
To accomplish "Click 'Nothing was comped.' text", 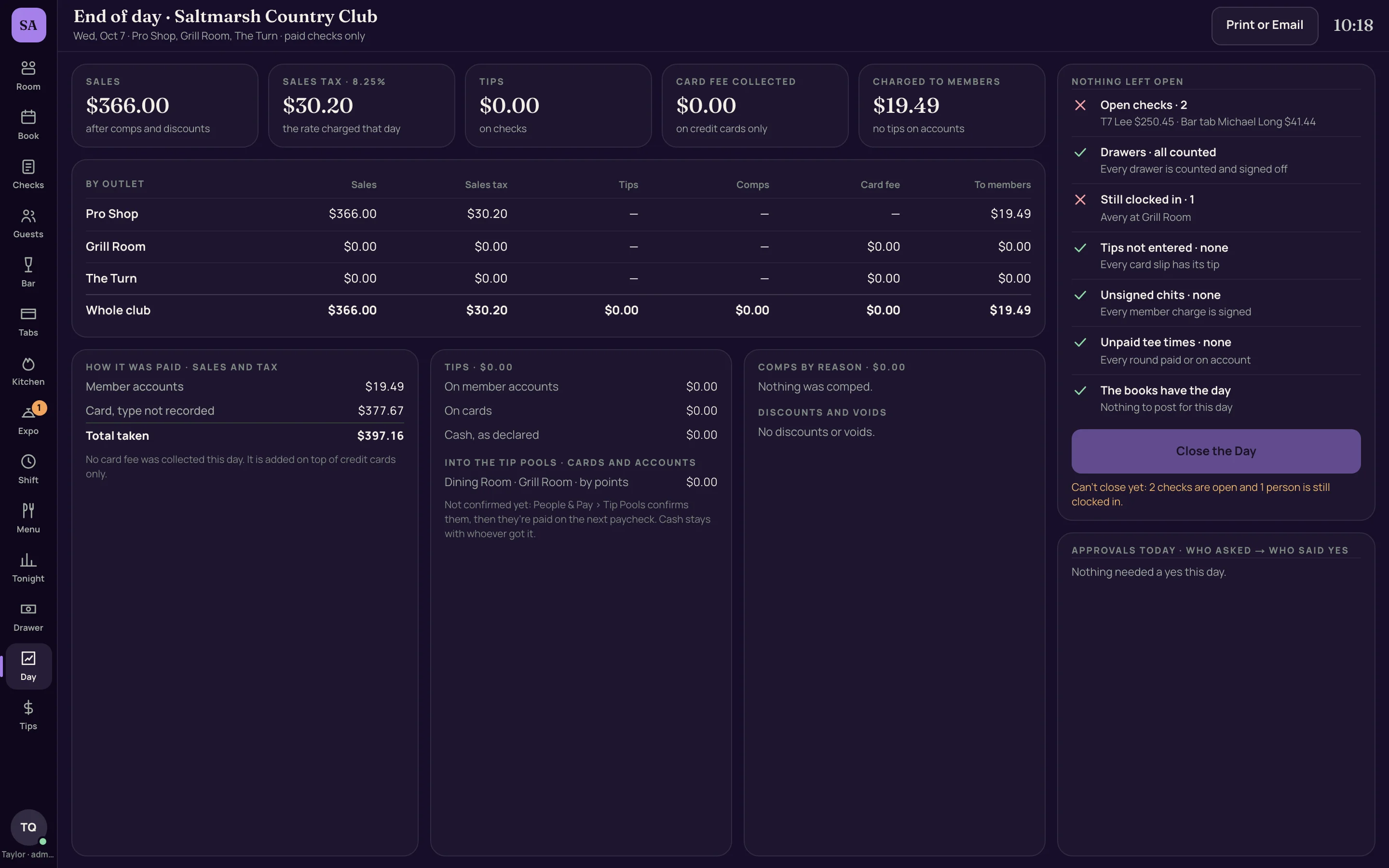I will pos(815,387).
